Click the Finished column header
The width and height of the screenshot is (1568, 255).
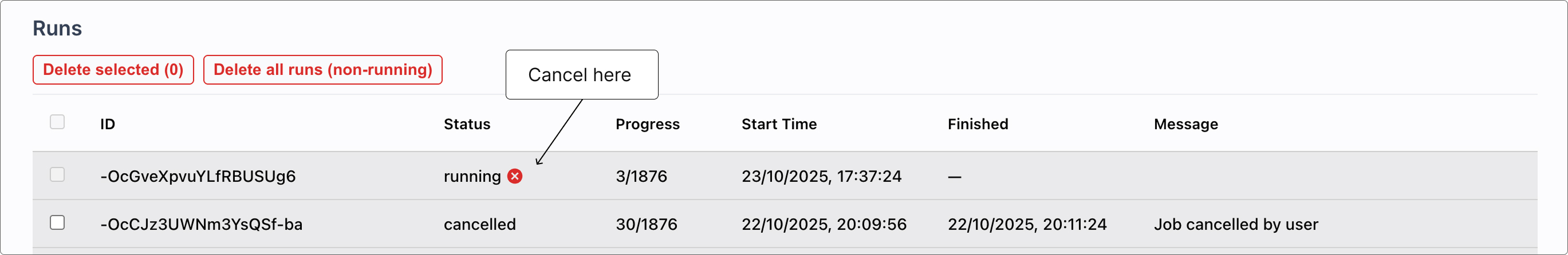(978, 124)
